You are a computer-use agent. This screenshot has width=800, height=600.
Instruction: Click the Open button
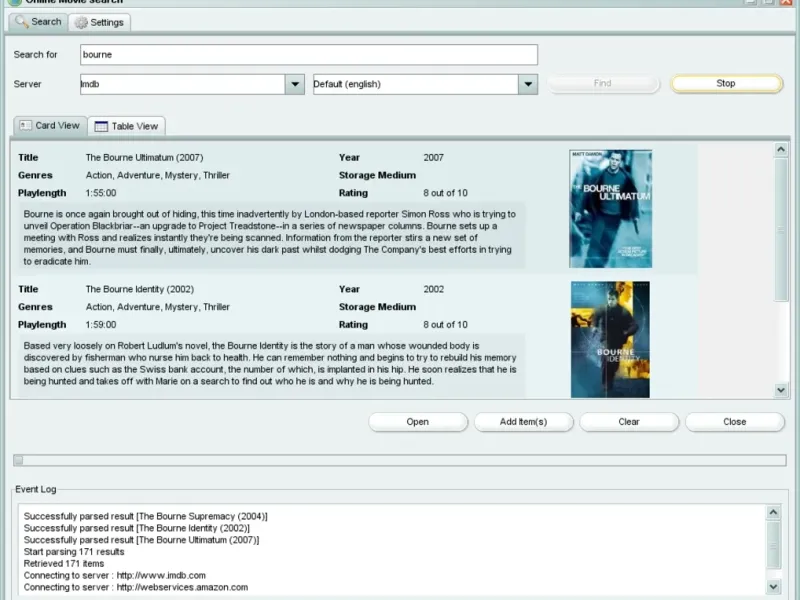(417, 422)
